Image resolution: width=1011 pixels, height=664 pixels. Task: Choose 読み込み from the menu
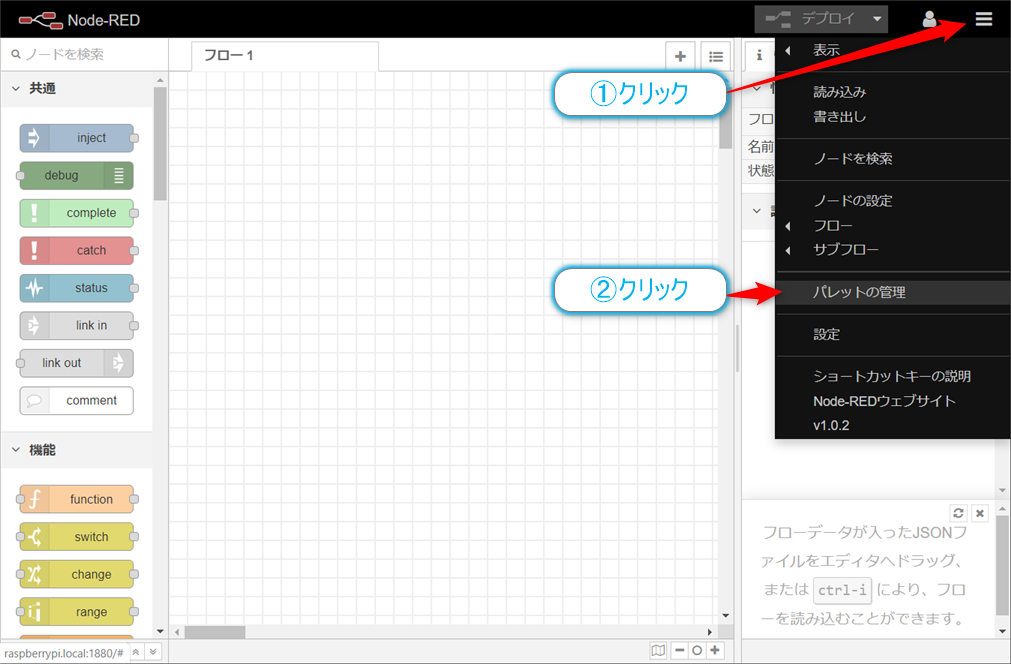[892, 92]
